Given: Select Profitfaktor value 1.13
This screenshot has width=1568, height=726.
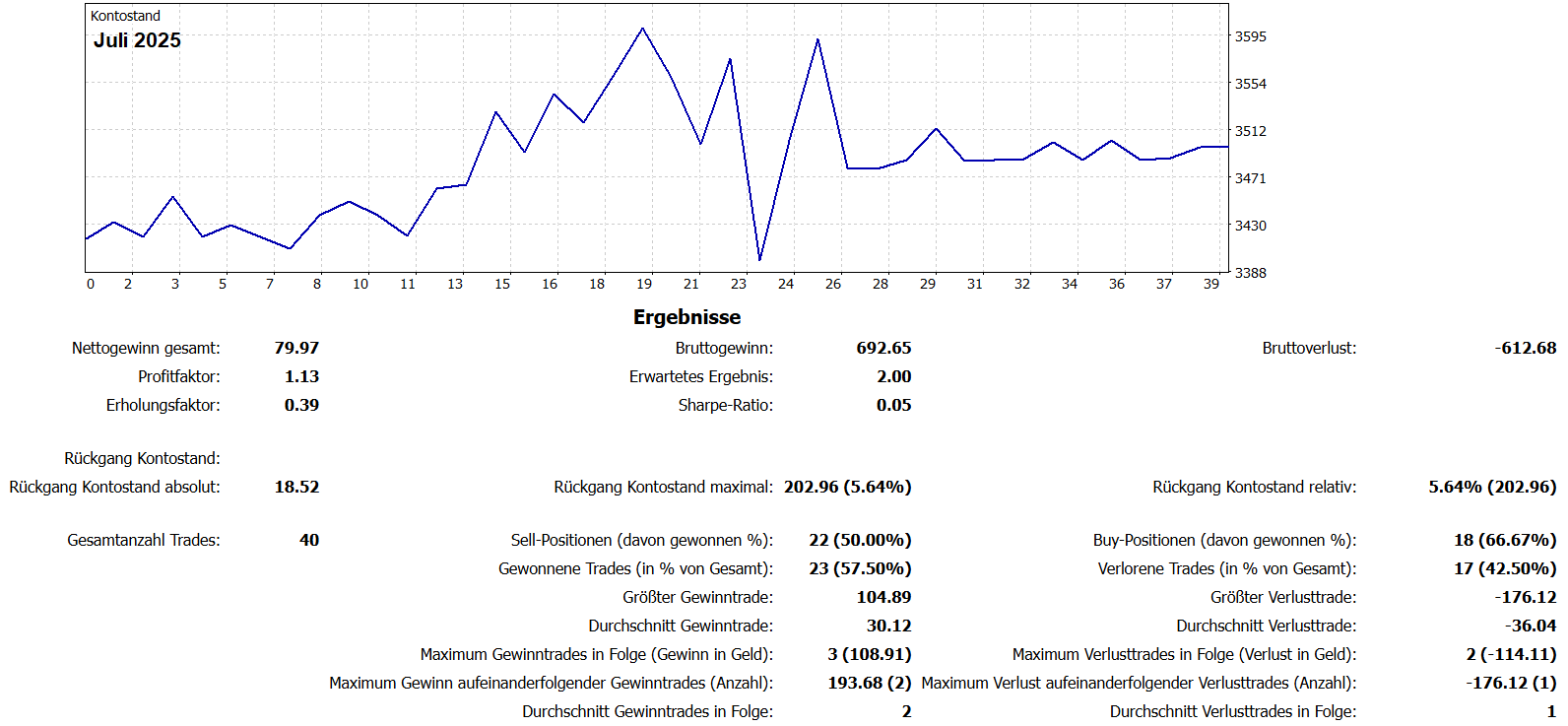Looking at the screenshot, I should [301, 376].
